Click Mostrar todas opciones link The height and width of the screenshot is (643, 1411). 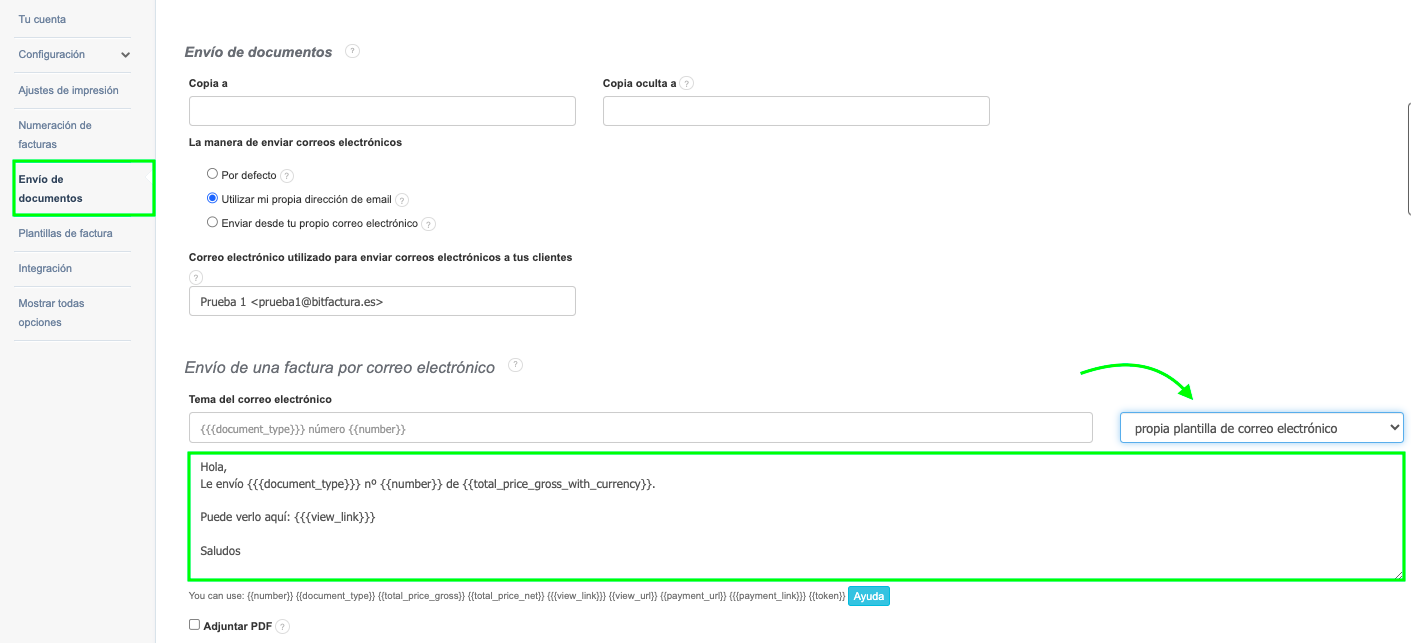coord(51,312)
